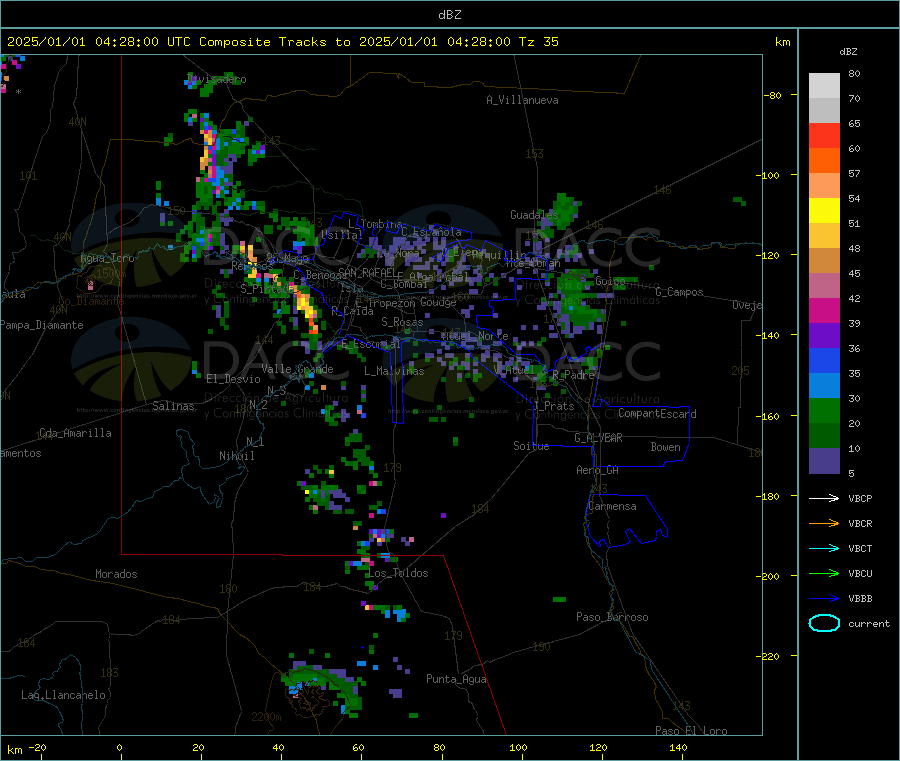Click the -80 km tick on right axis

click(773, 95)
